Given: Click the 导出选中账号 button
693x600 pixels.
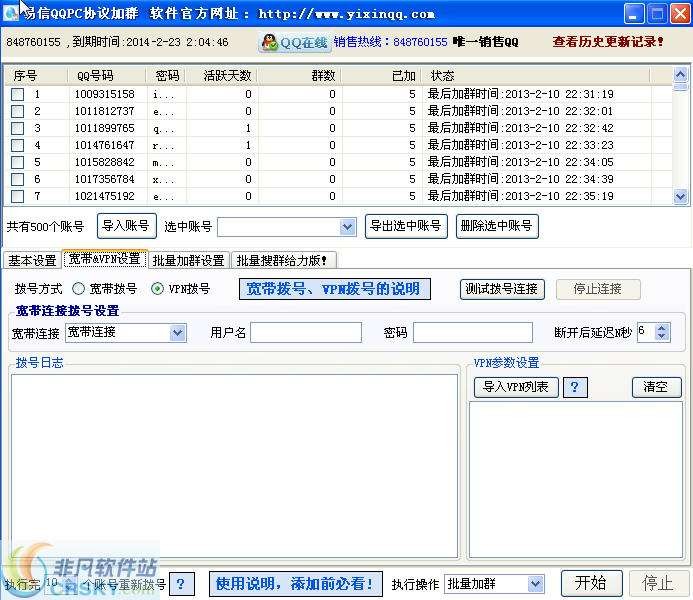Looking at the screenshot, I should point(406,226).
